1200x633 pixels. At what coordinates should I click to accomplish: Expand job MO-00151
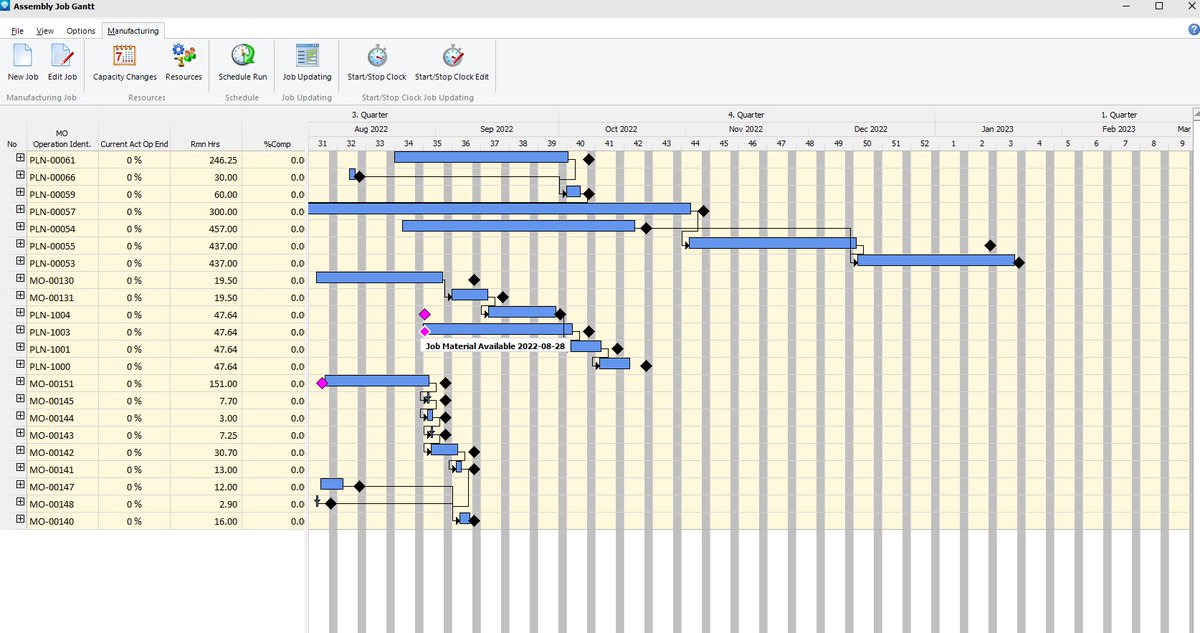pyautogui.click(x=20, y=383)
